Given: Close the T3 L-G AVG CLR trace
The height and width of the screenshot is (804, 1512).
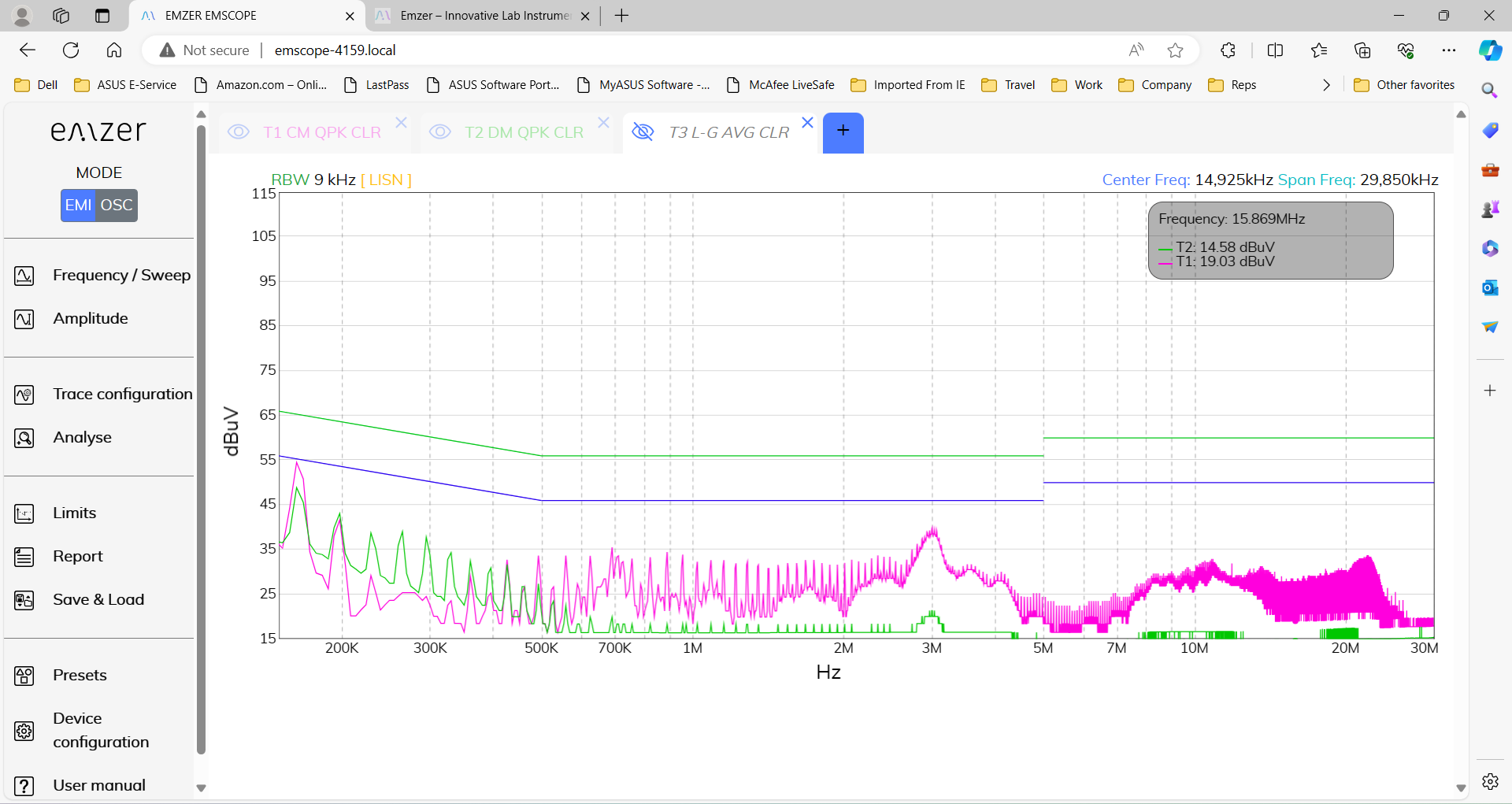Looking at the screenshot, I should click(x=807, y=123).
